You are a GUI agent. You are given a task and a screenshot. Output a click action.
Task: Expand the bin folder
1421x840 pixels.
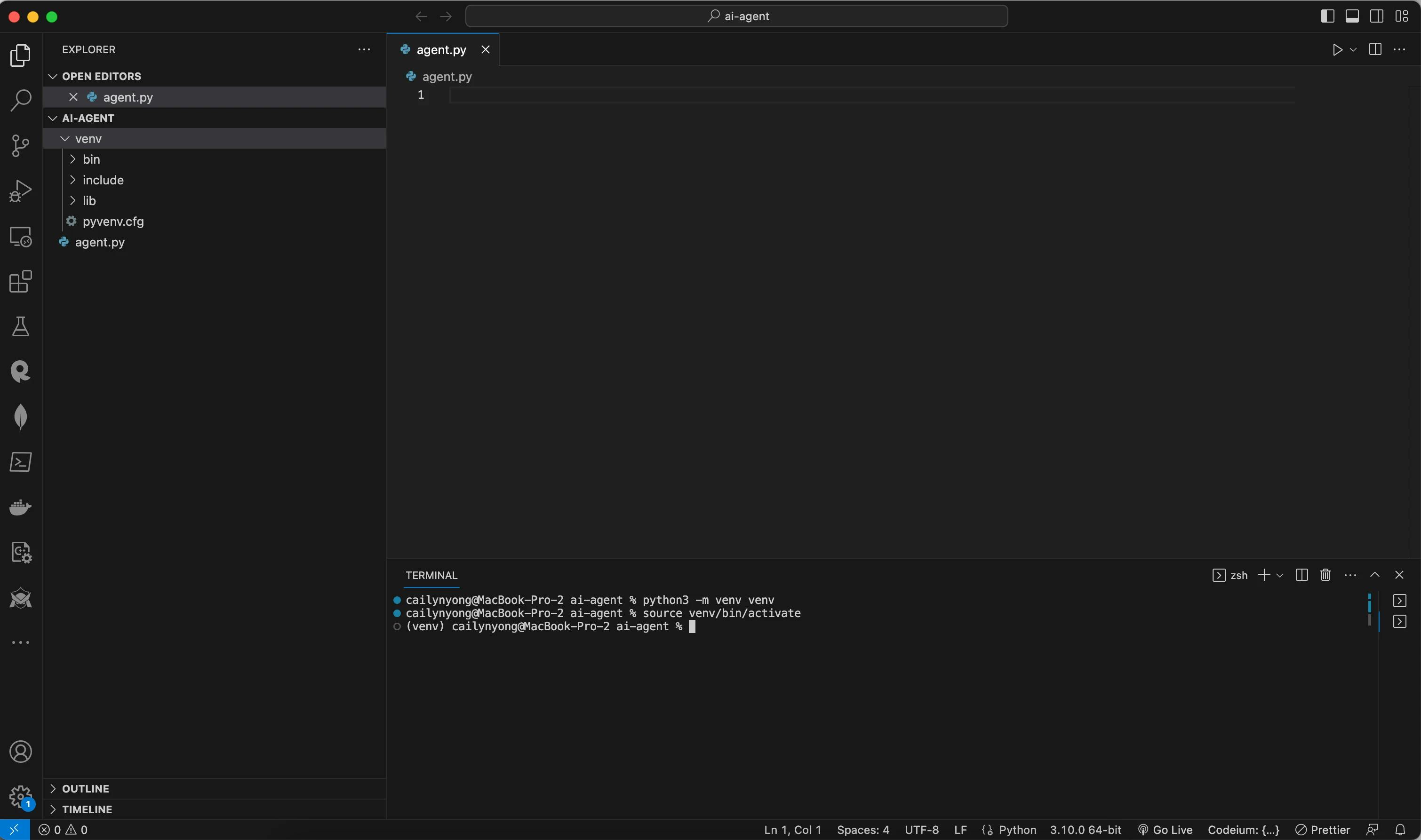tap(91, 159)
